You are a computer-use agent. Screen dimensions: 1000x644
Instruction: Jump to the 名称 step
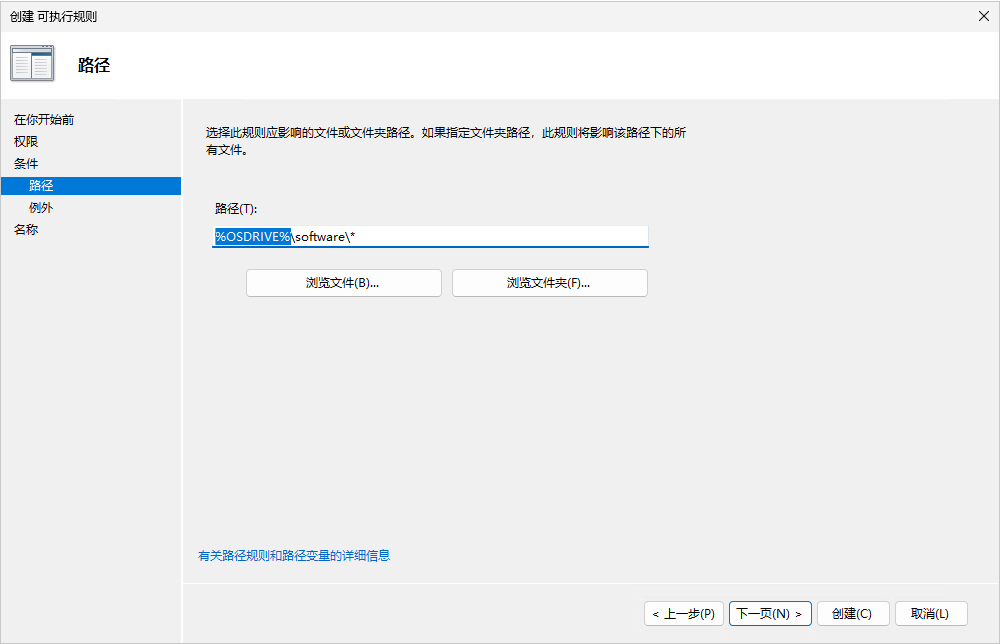click(26, 230)
